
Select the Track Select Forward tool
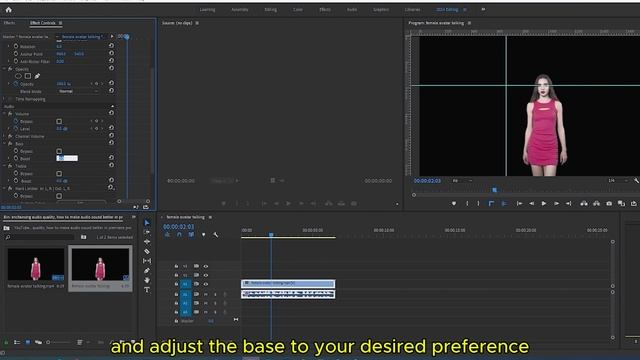point(147,232)
